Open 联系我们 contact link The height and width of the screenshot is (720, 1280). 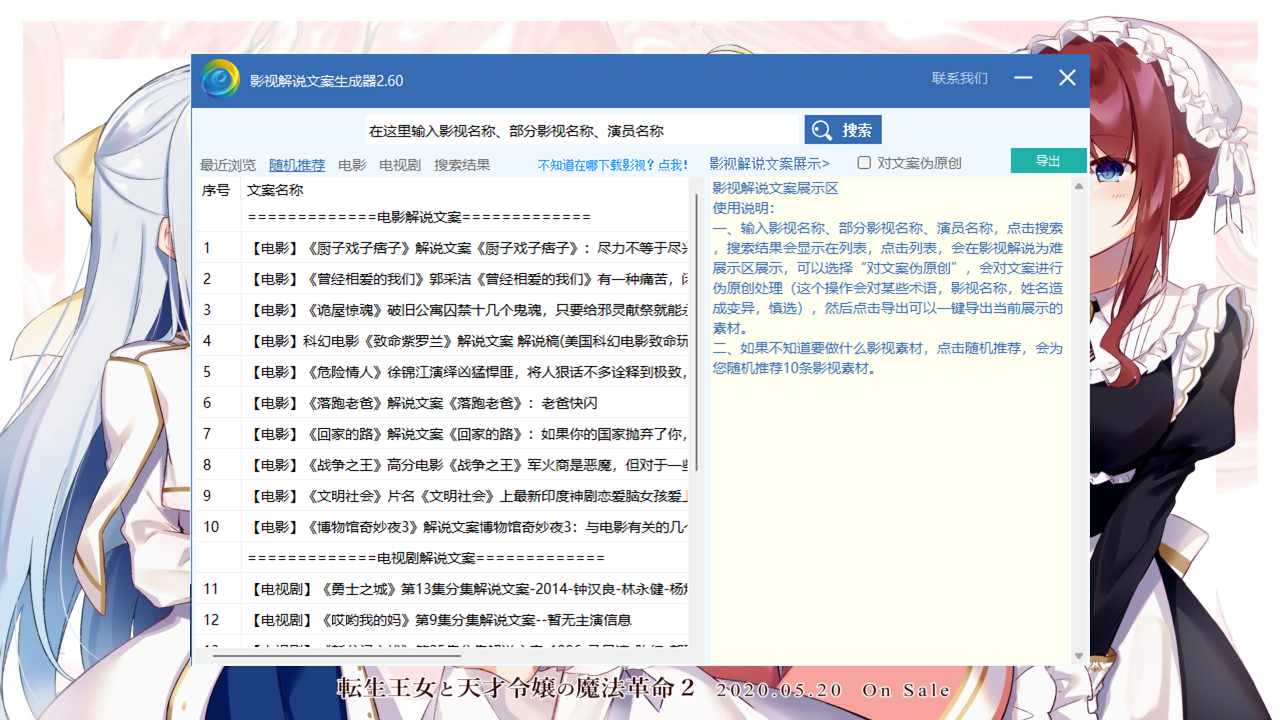click(959, 78)
